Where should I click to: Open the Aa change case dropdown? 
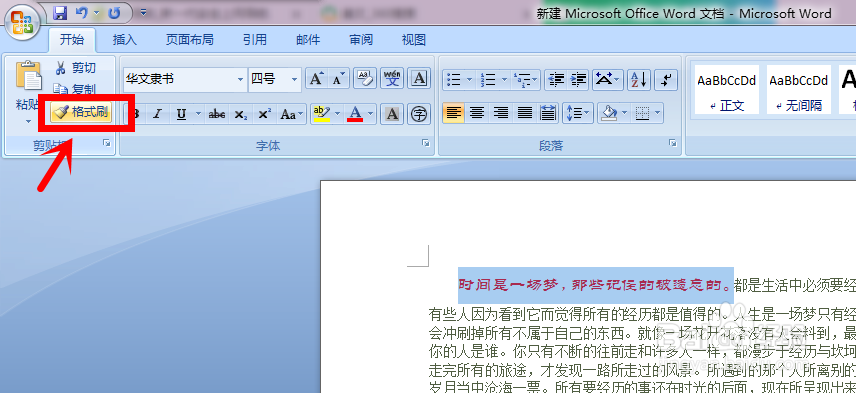click(x=292, y=114)
